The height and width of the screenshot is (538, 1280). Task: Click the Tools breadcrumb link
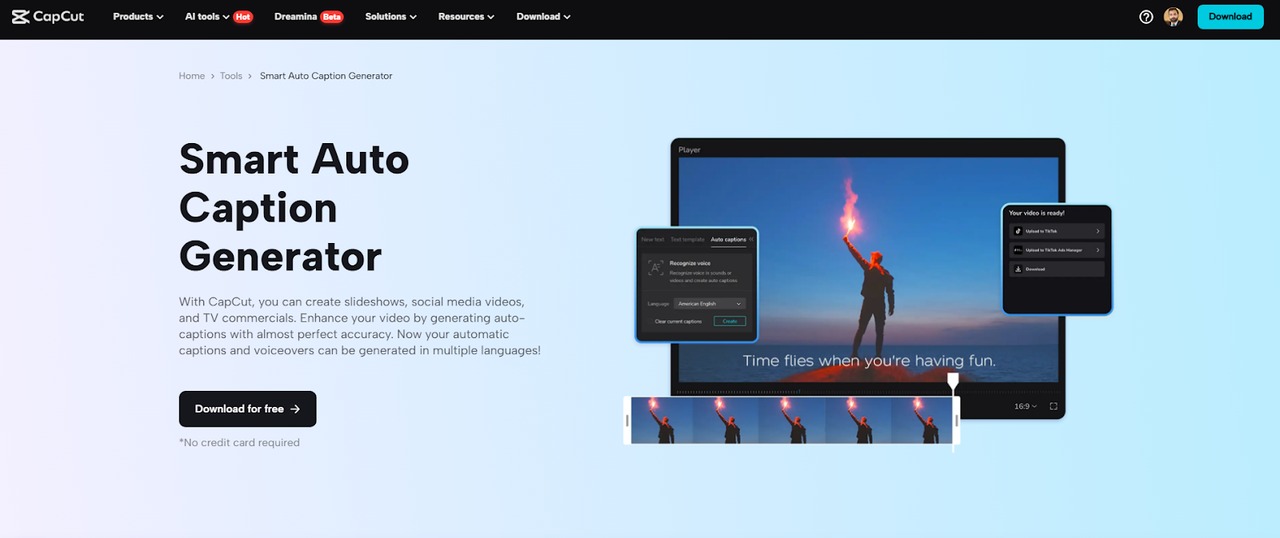click(x=231, y=76)
